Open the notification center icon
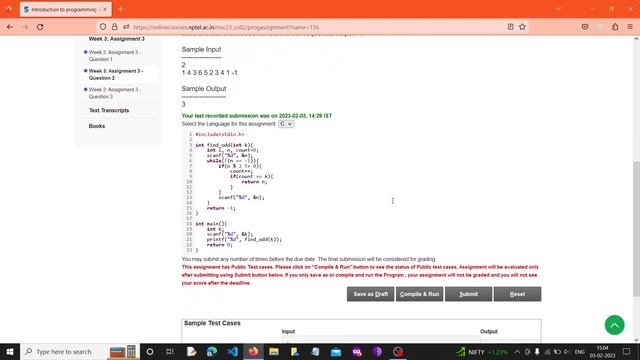Viewport: 640px width, 360px height. [x=627, y=351]
